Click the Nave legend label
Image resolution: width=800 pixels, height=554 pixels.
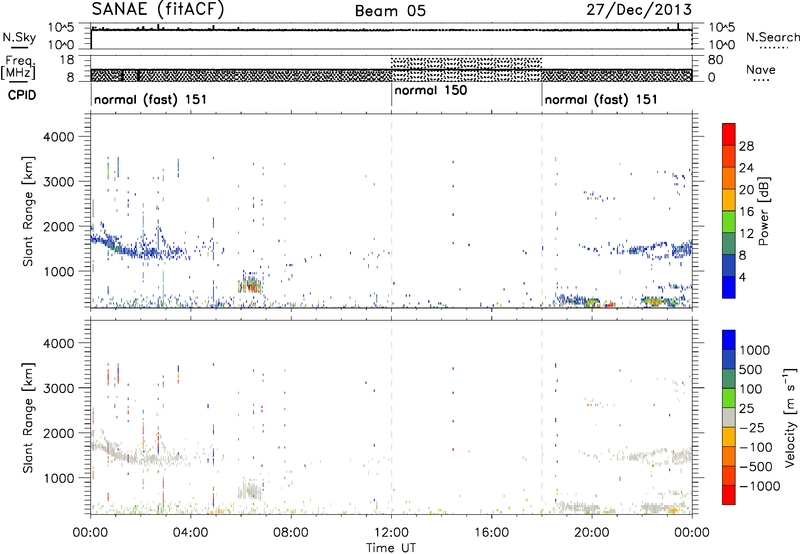click(x=761, y=70)
